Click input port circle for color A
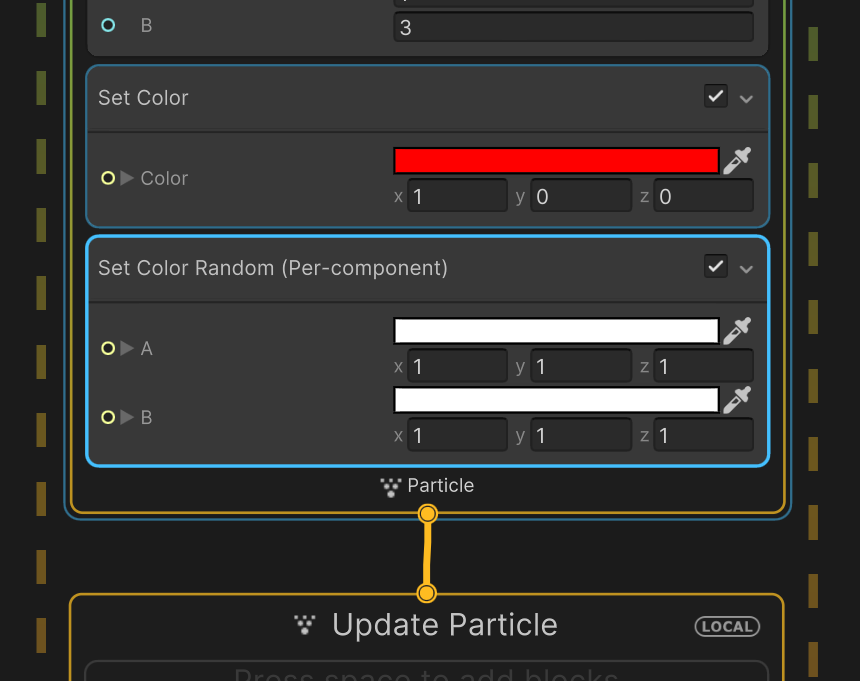This screenshot has width=860, height=681. [108, 348]
